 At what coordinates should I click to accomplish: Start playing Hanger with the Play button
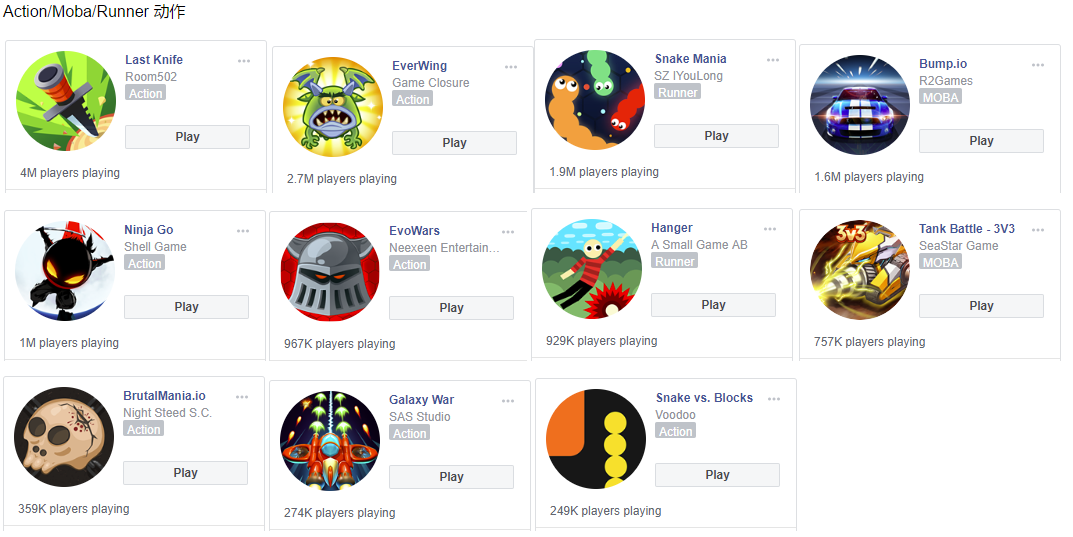pos(713,305)
